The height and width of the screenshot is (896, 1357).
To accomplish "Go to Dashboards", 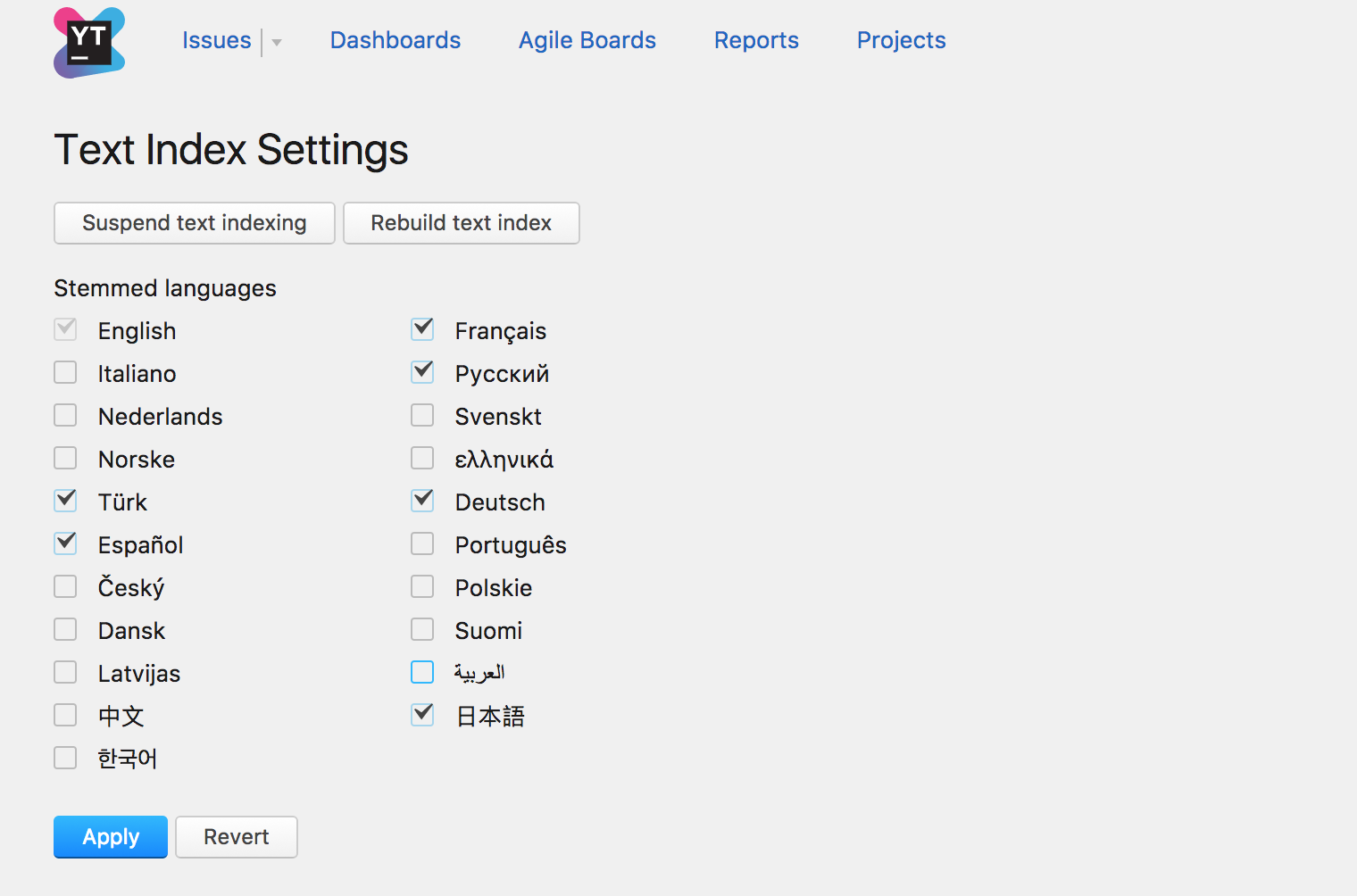I will 395,40.
